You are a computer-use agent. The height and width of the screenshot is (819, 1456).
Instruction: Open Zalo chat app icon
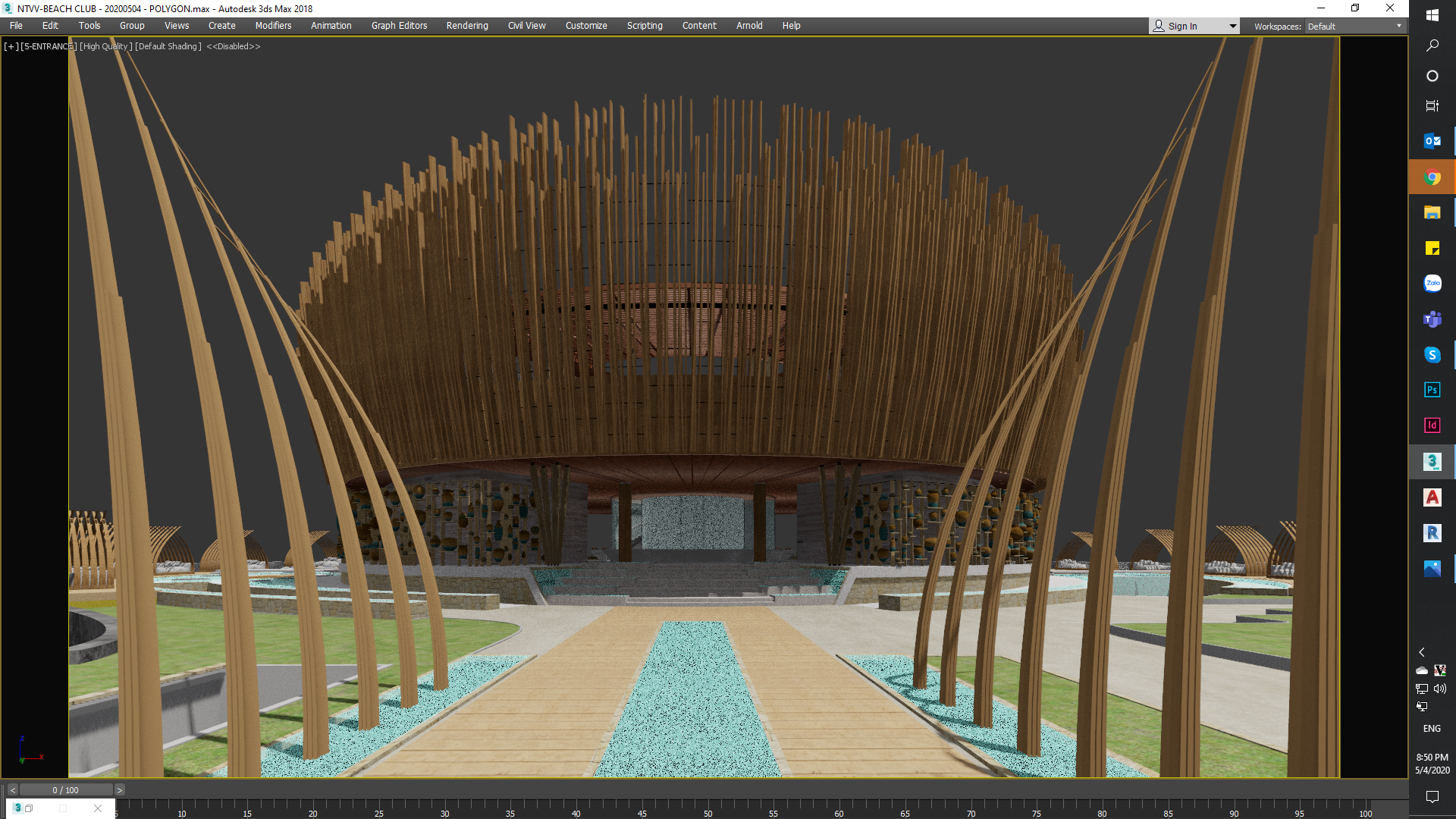pos(1432,284)
